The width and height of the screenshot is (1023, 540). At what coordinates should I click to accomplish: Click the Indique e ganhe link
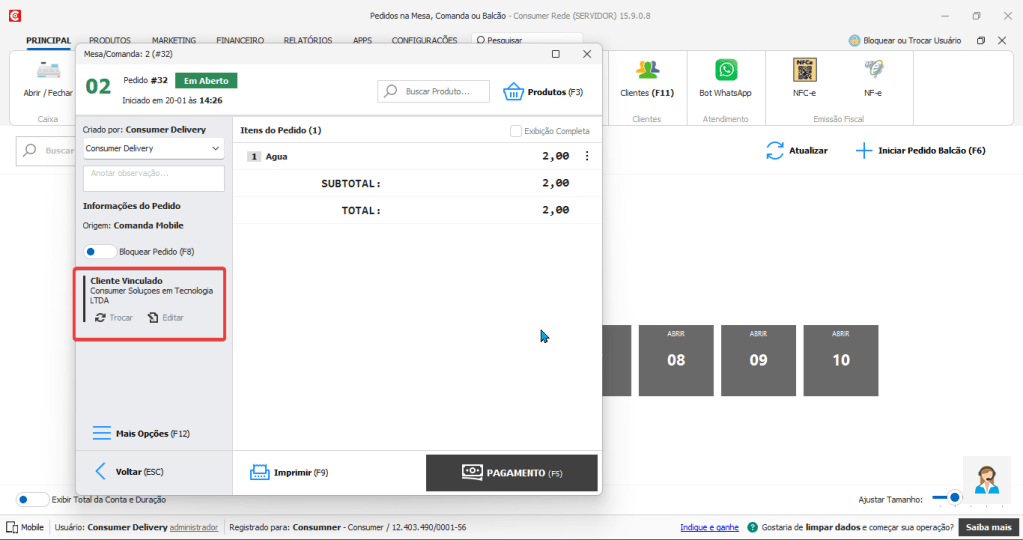(709, 527)
